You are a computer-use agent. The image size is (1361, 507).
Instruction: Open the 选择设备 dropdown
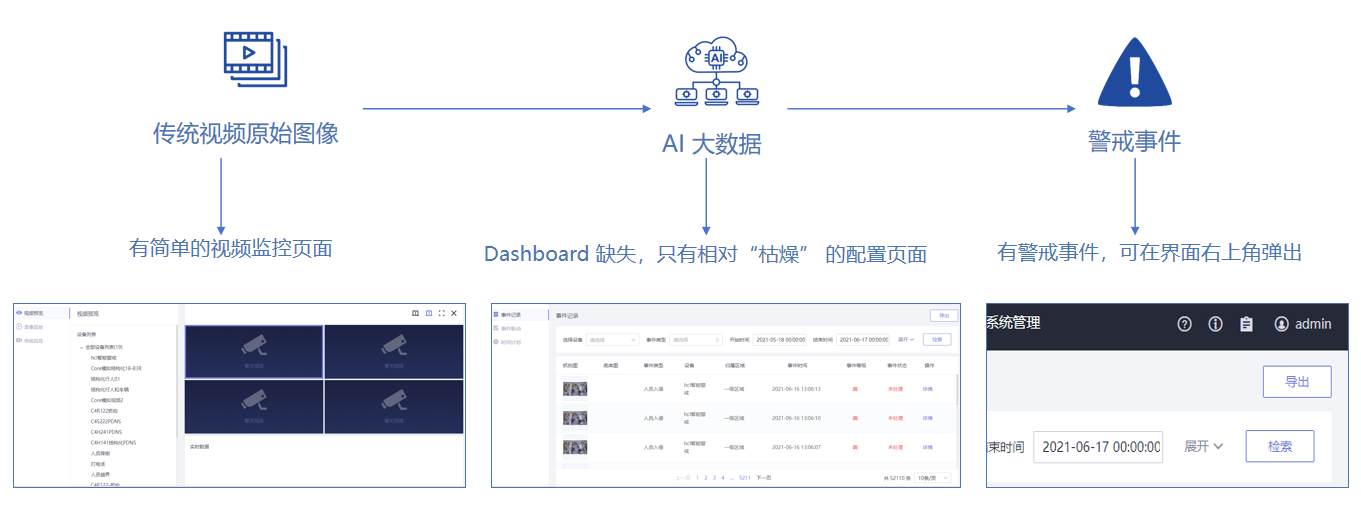click(x=612, y=340)
